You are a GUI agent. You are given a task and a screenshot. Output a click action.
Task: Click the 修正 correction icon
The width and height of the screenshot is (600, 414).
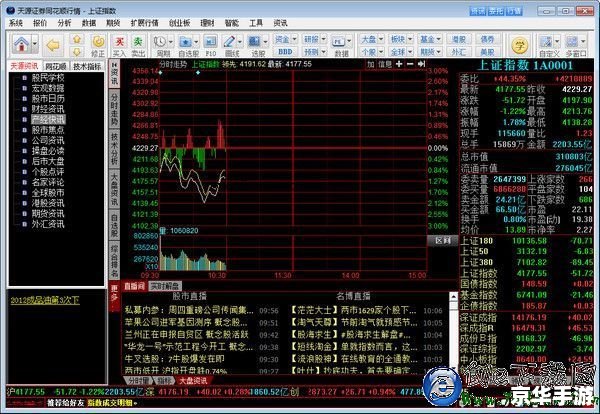[98, 45]
